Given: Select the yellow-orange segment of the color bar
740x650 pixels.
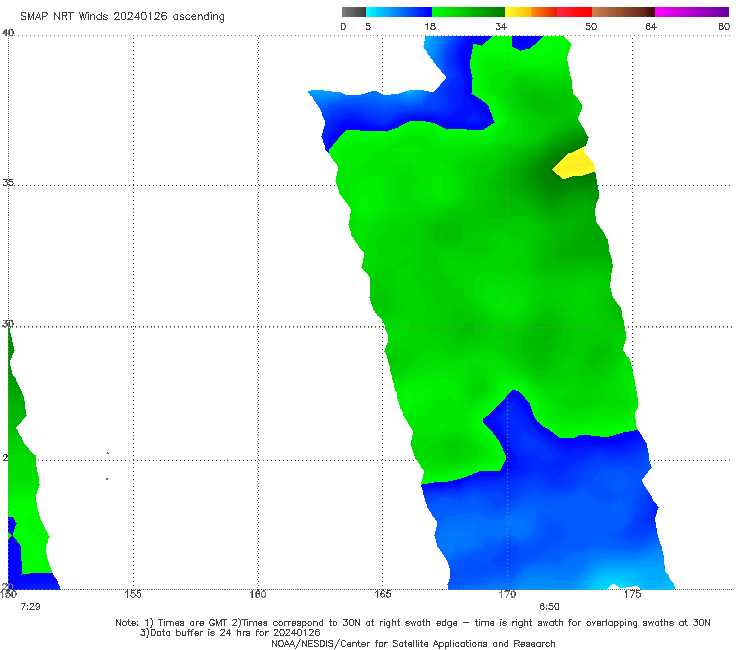Looking at the screenshot, I should tap(531, 12).
